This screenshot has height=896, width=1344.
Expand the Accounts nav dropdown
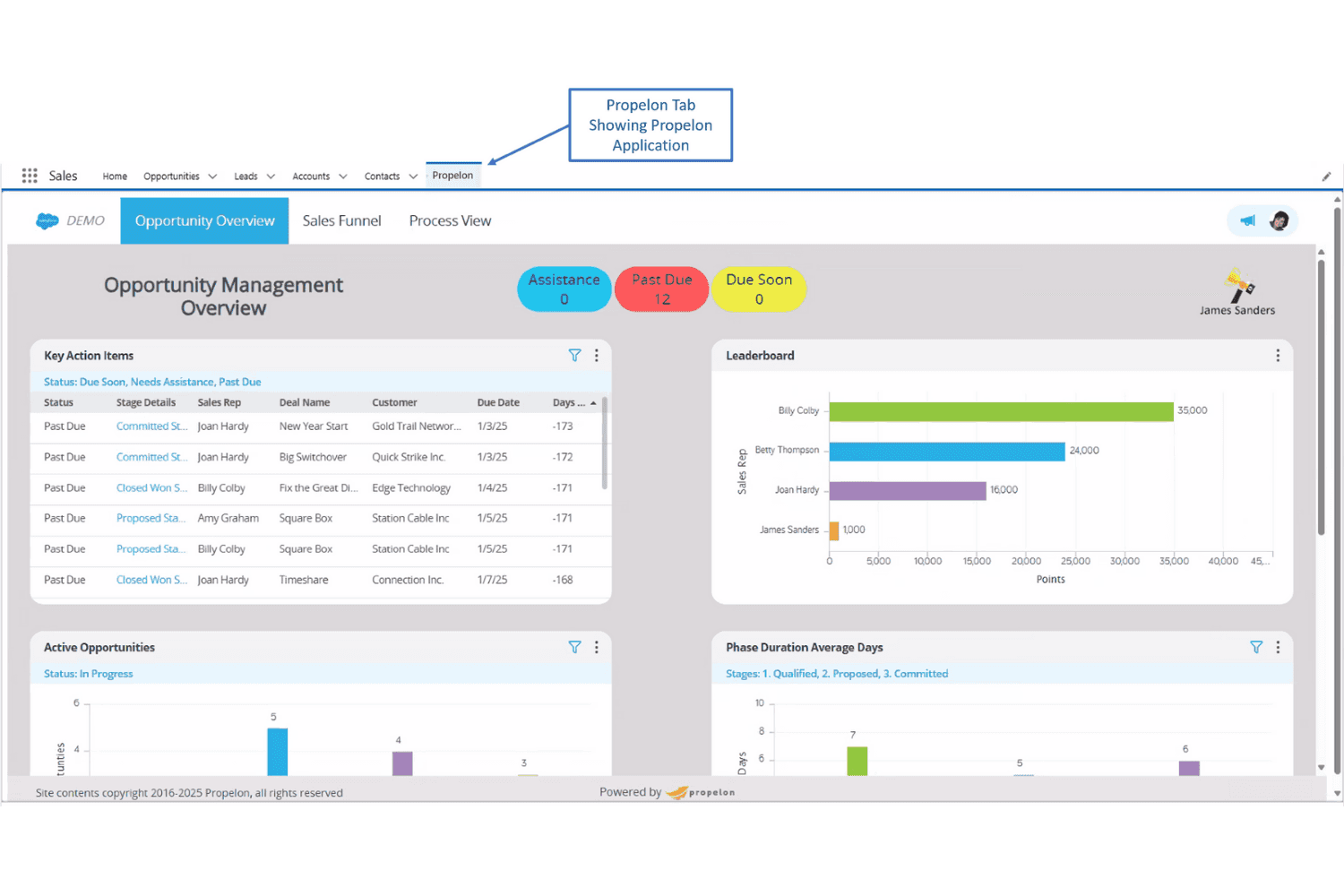tap(342, 177)
